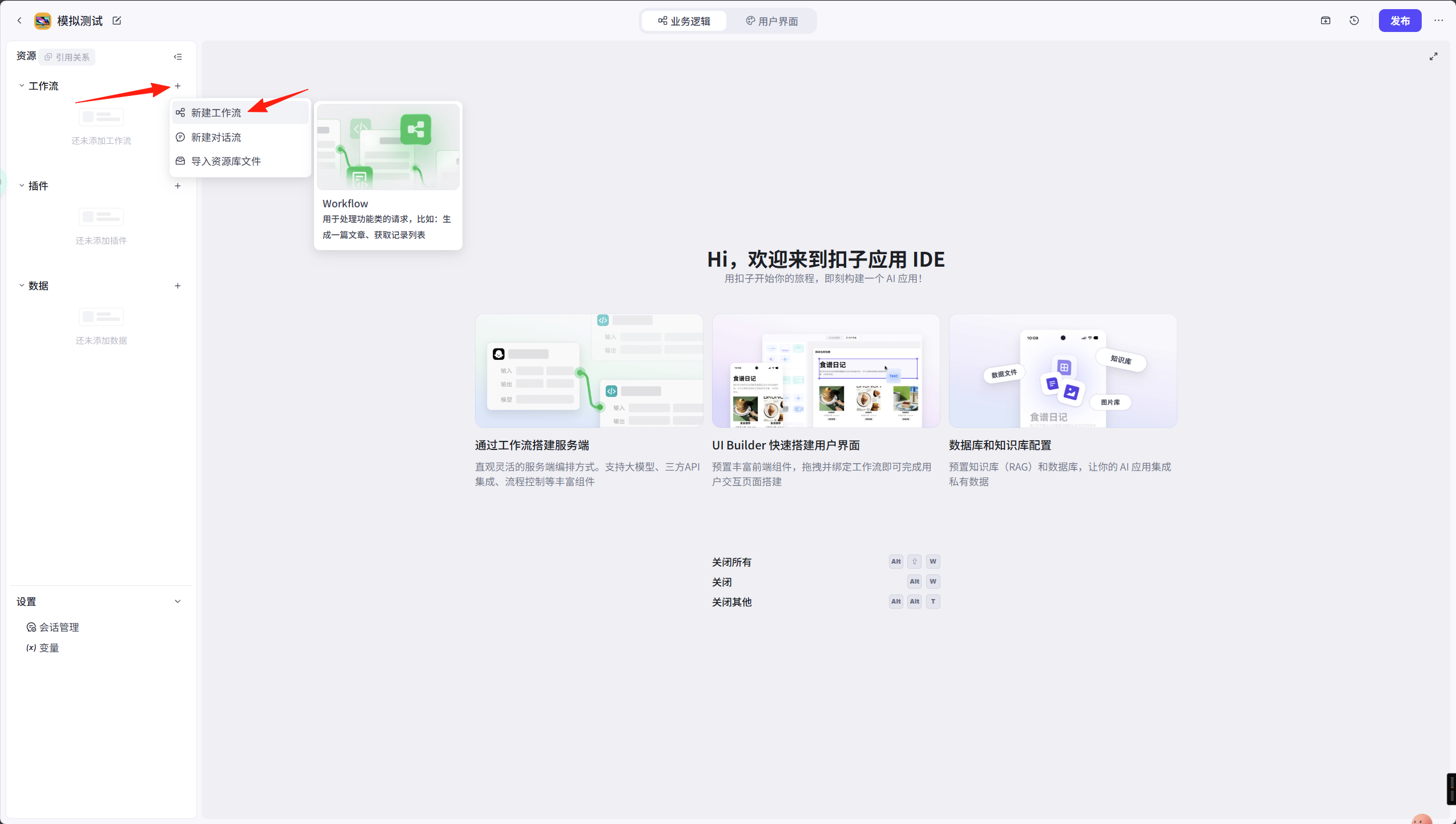The width and height of the screenshot is (1456, 824).
Task: Click the 工作流 section heading
Action: pyautogui.click(x=43, y=86)
